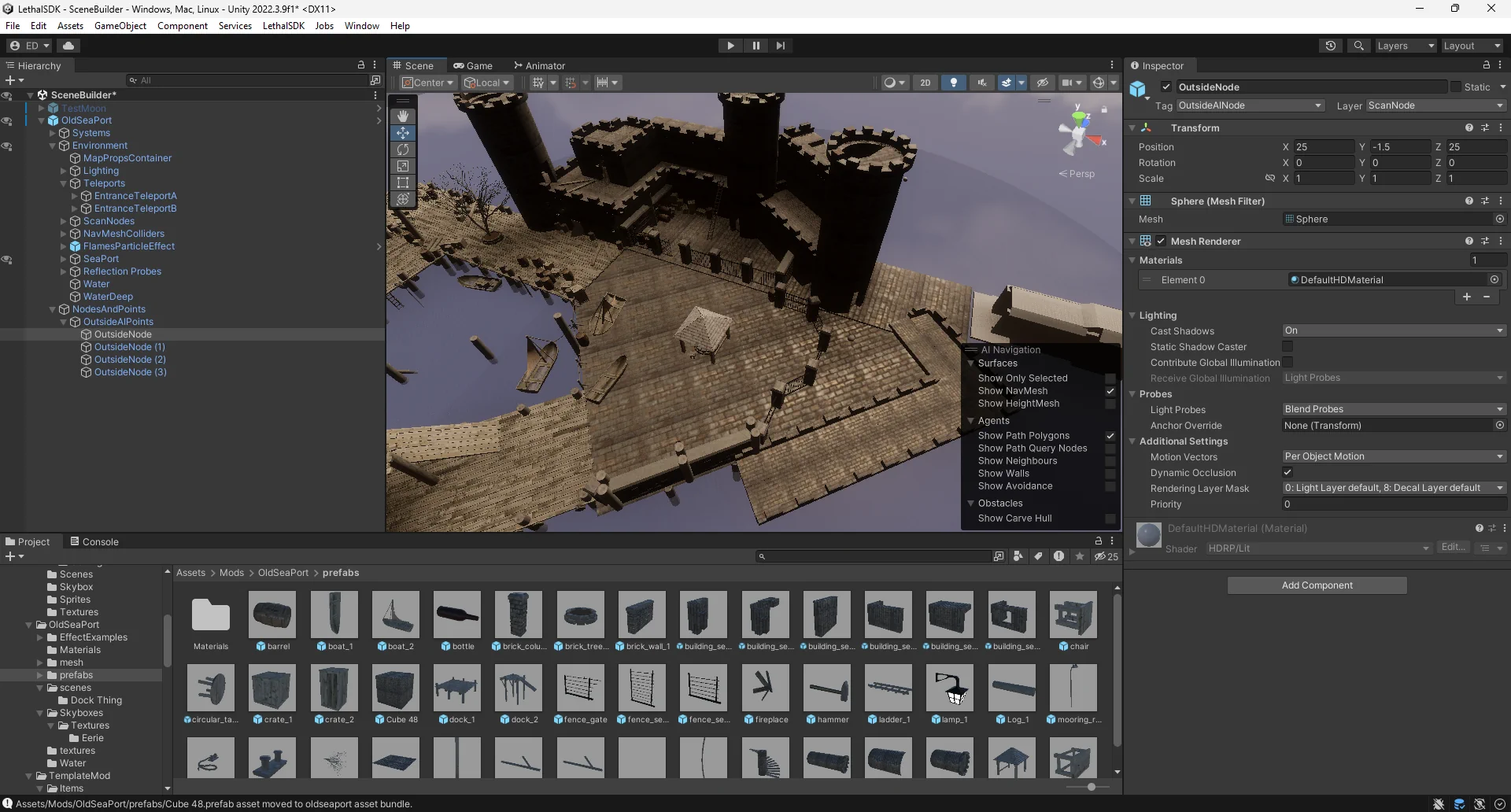Click the Step frame button
This screenshot has height=812, width=1511.
pos(780,46)
